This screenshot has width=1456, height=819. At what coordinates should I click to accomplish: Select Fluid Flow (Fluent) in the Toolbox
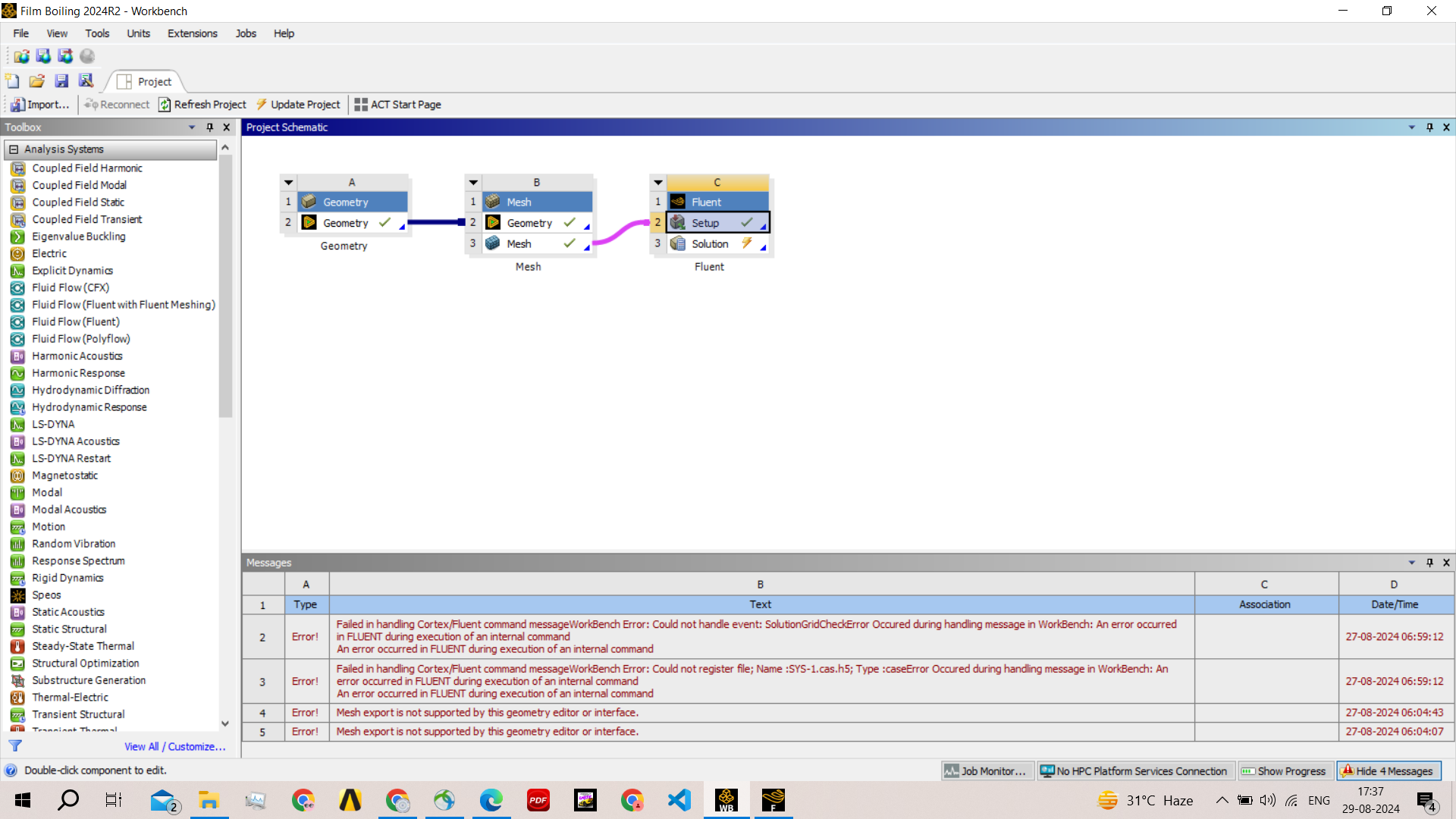click(x=75, y=322)
